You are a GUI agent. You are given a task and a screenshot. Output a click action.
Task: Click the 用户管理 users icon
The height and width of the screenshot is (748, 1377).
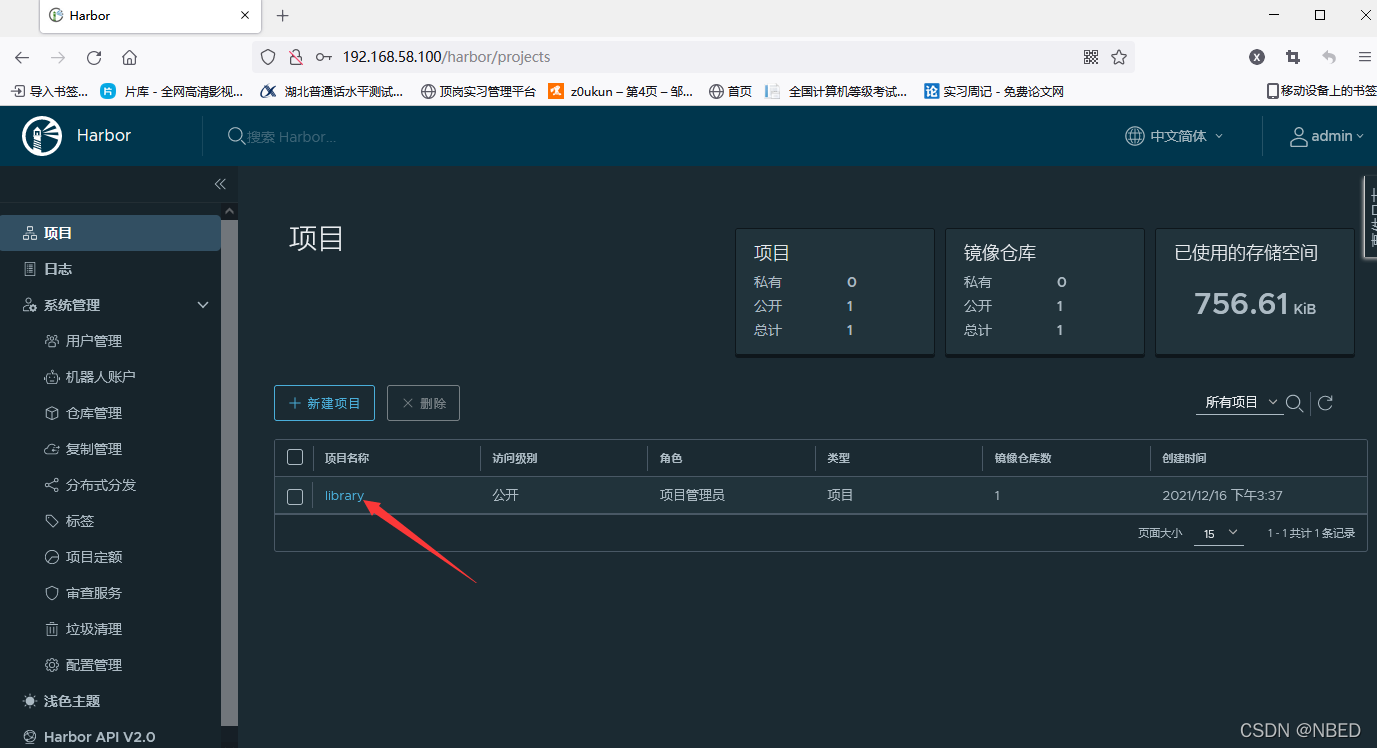pyautogui.click(x=52, y=341)
